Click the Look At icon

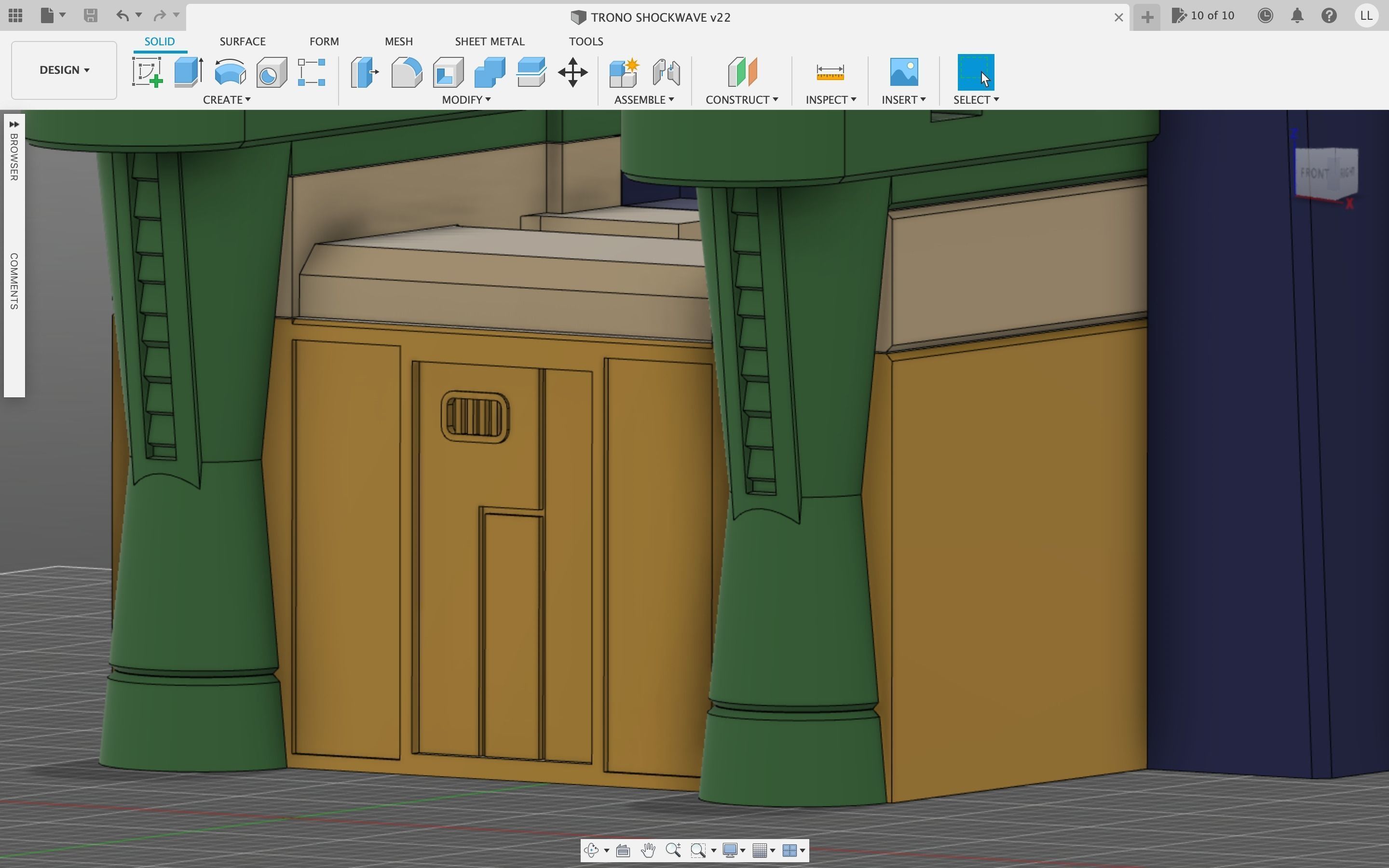[x=623, y=850]
